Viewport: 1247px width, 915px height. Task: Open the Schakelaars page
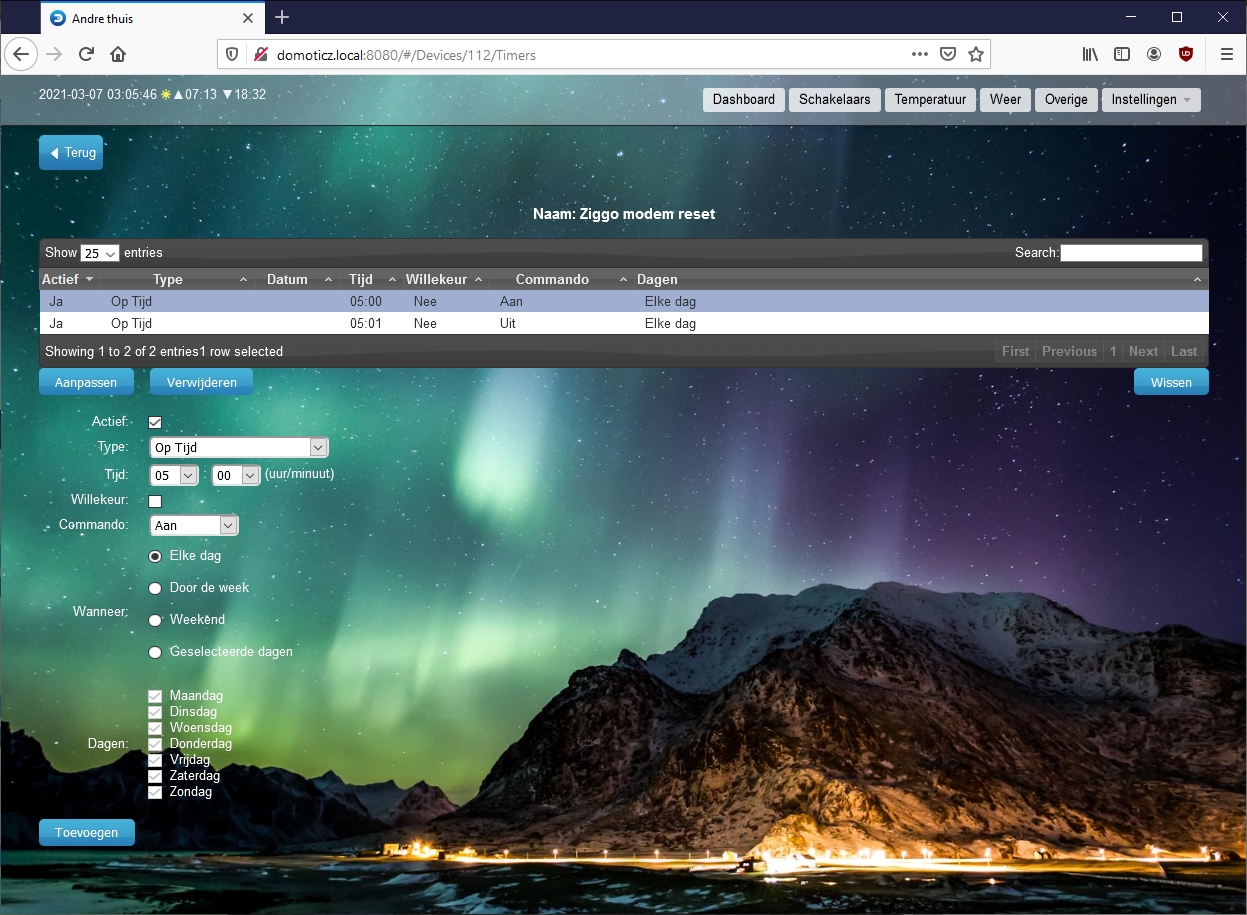click(834, 100)
